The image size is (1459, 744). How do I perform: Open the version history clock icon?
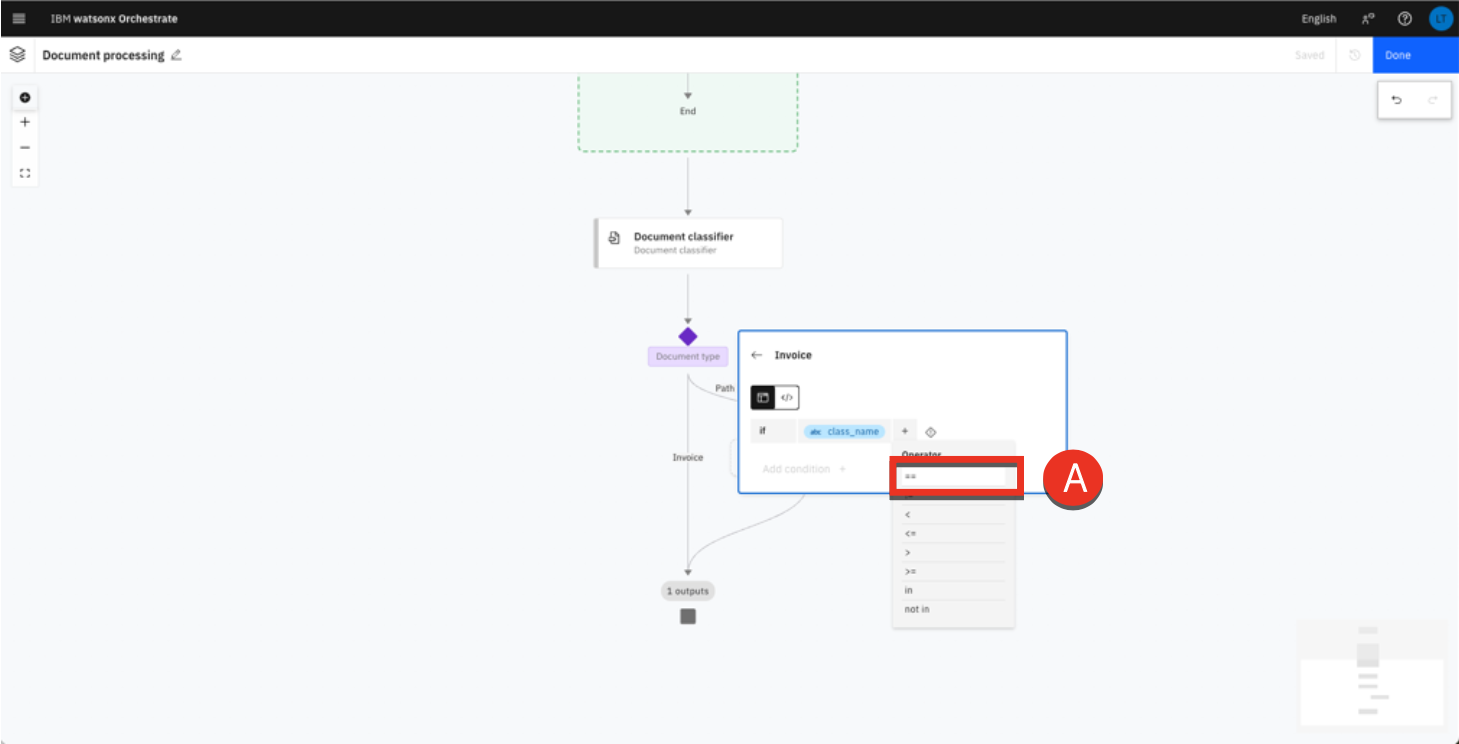tap(1354, 55)
